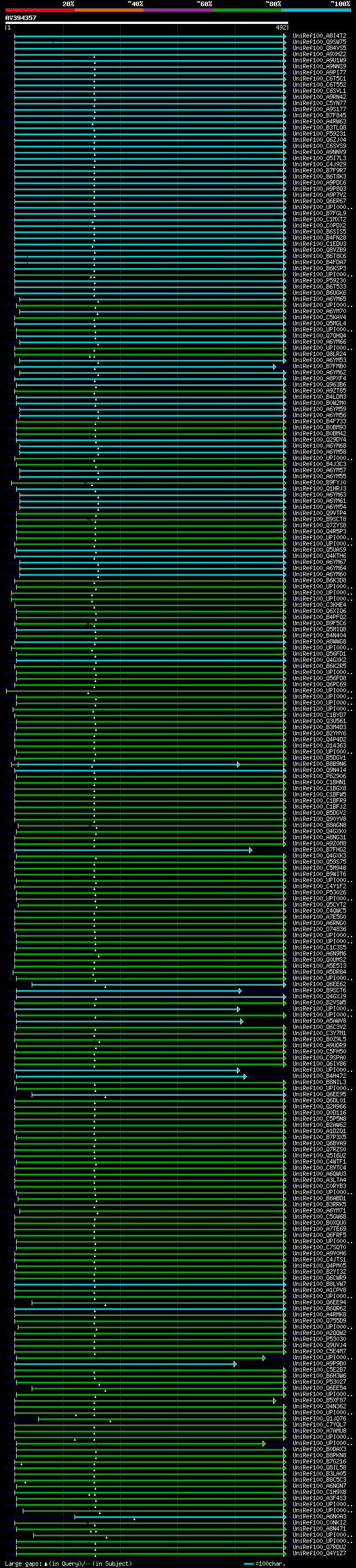This screenshot has width=356, height=1568.
Task: Select the UniRef100_C6SVL1 label
Action: 319,91
